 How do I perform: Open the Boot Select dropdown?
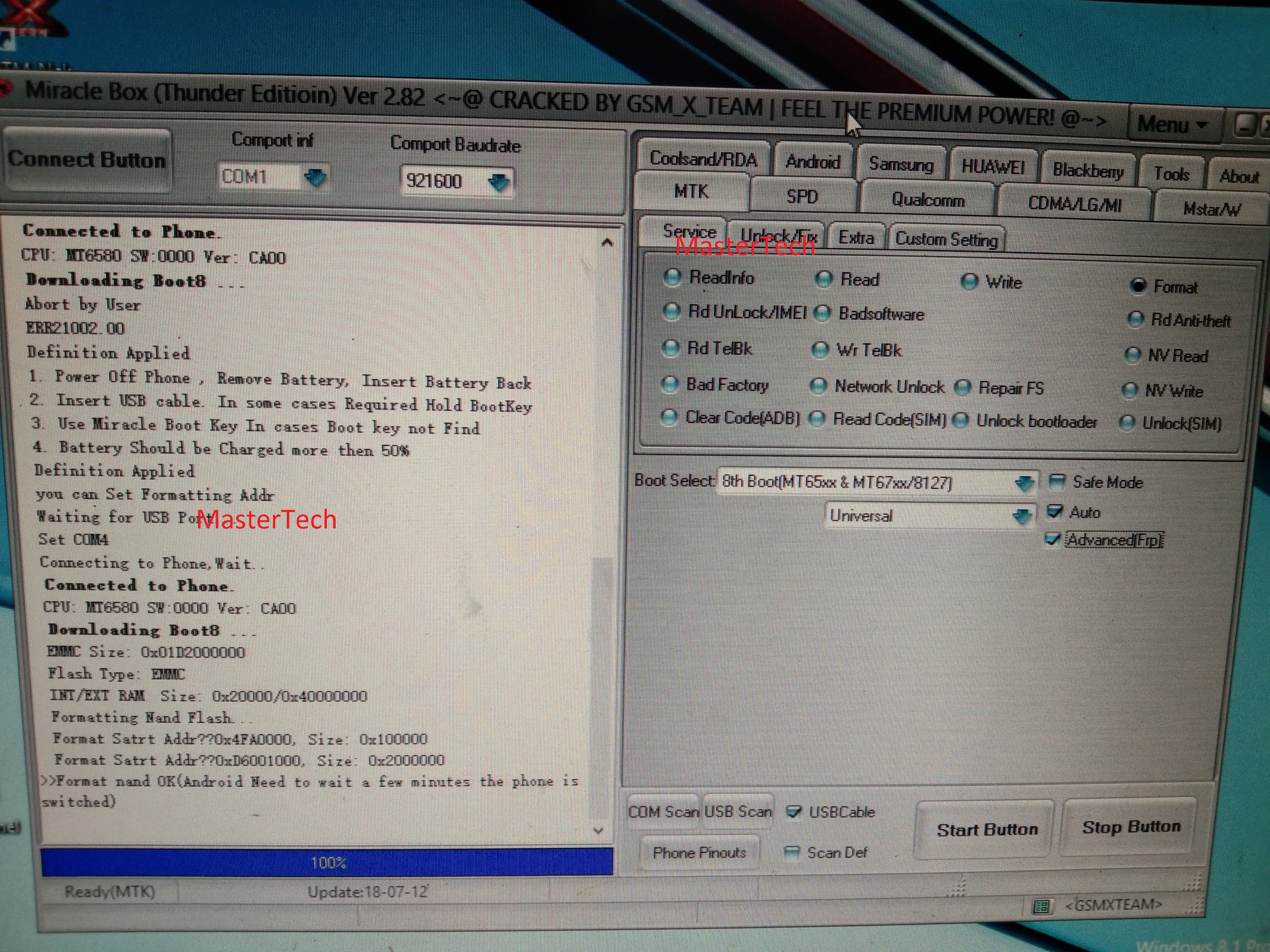(x=1024, y=483)
